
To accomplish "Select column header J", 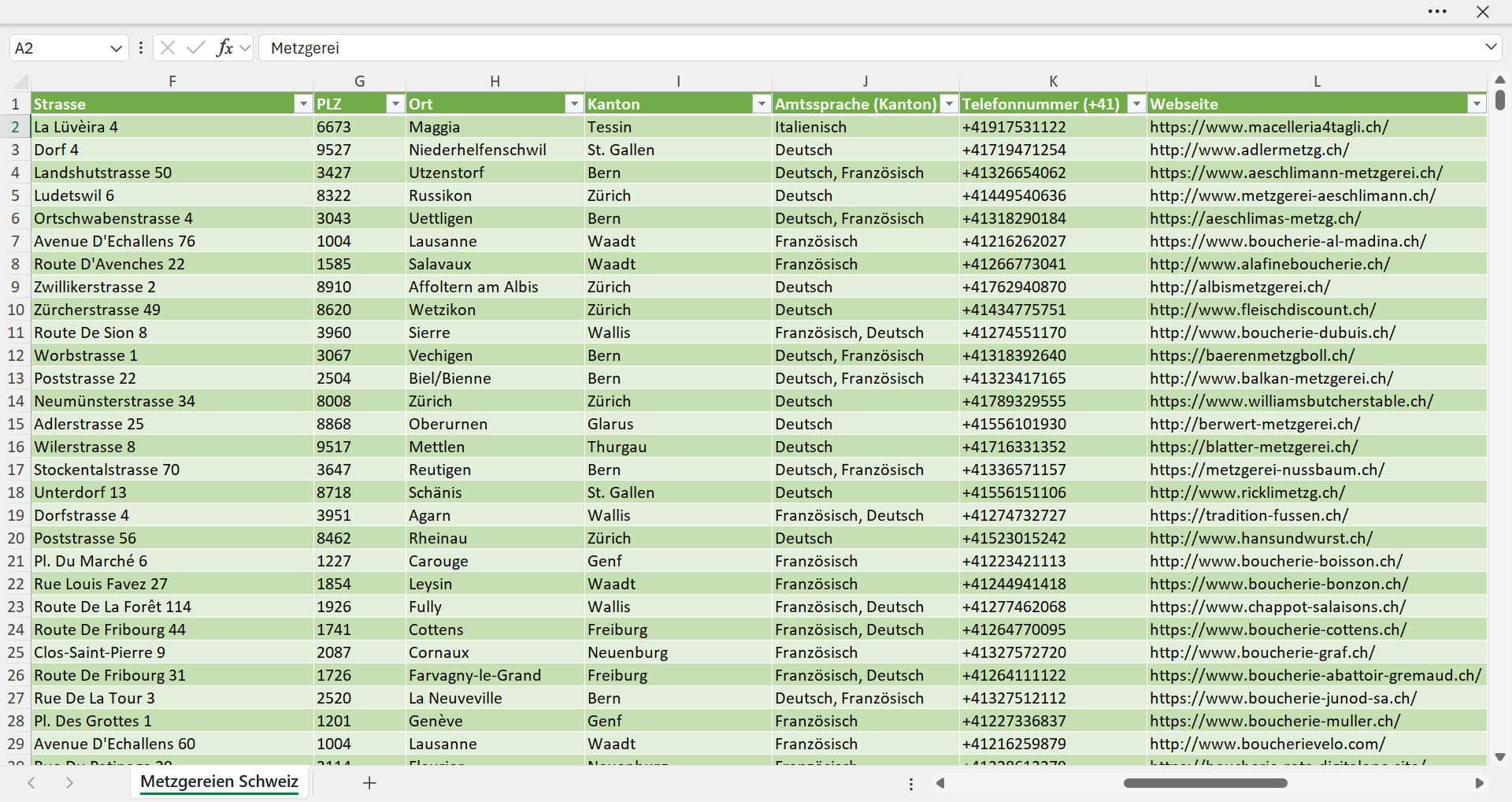I will point(865,81).
